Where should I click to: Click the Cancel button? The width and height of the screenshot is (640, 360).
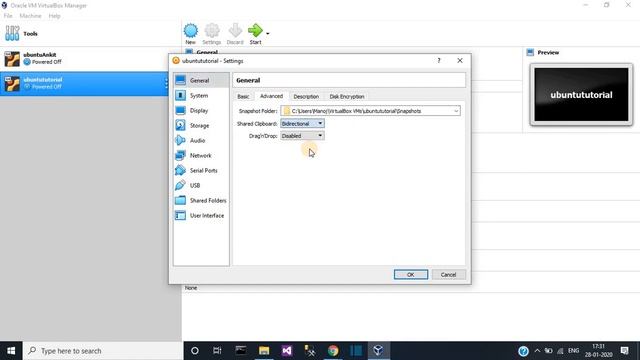pos(449,275)
